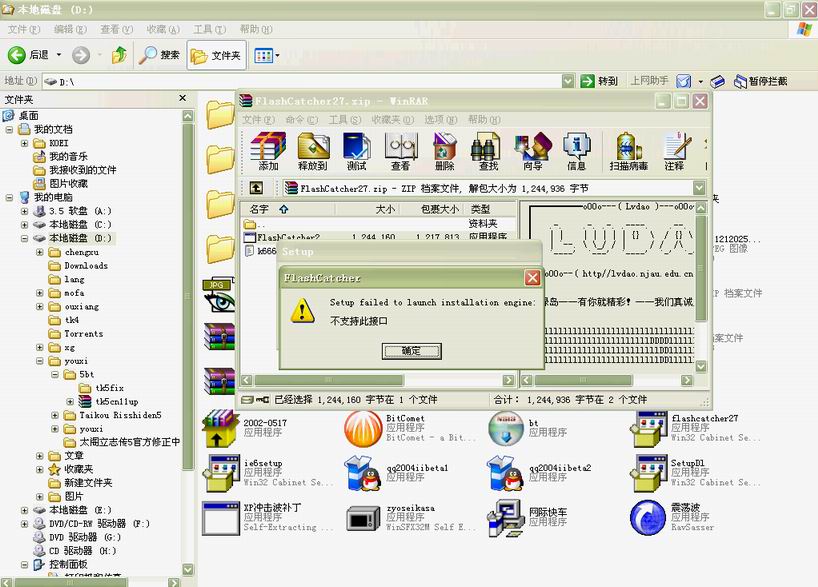Click the WinRAR Delete (删除) icon
This screenshot has width=818, height=587.
click(444, 151)
